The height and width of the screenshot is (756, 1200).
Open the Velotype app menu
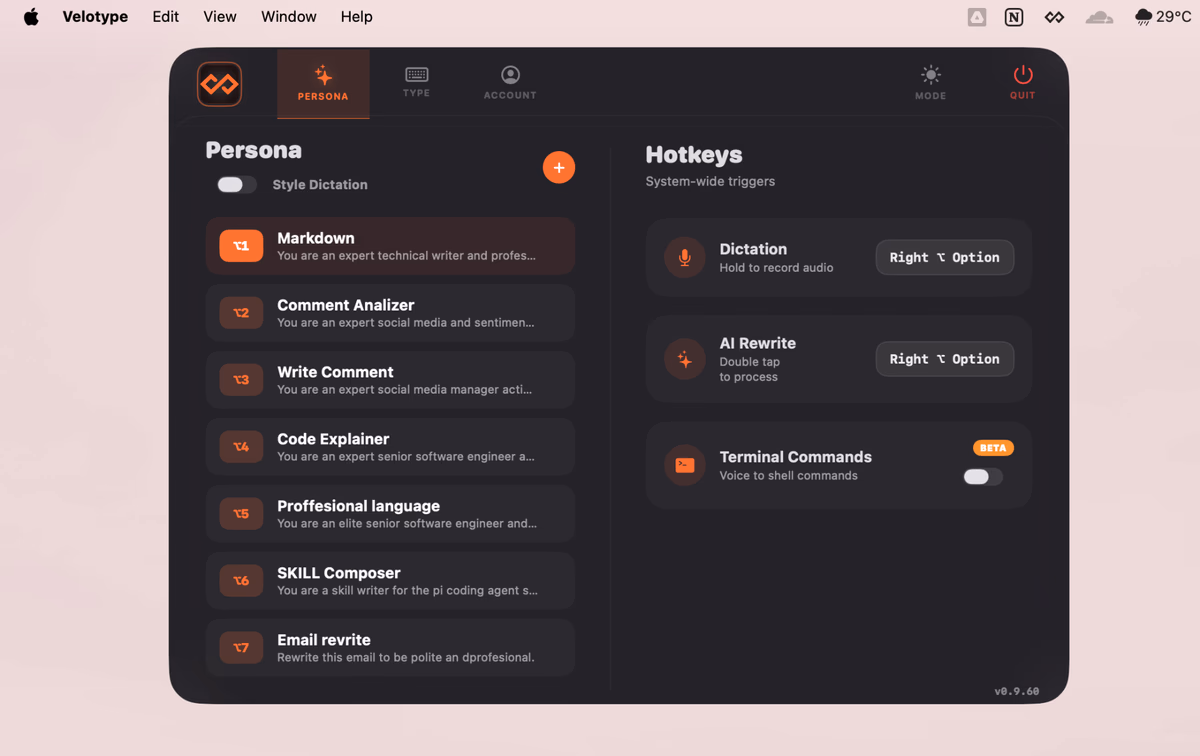(95, 17)
